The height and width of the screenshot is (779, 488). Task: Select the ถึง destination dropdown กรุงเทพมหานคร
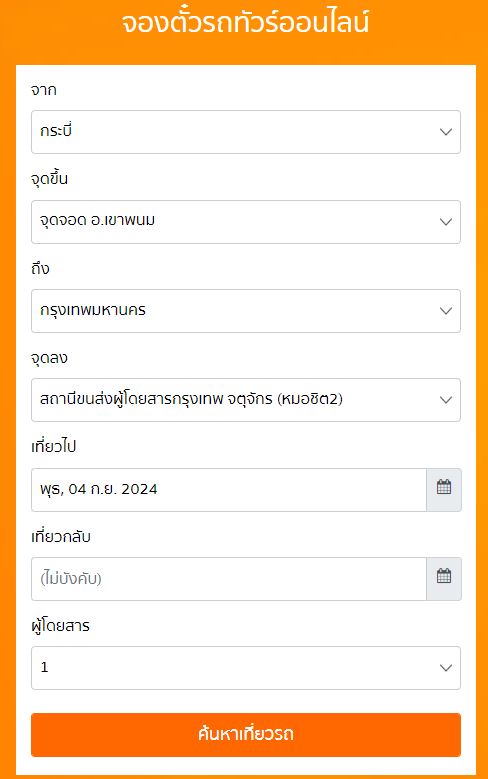coord(246,311)
